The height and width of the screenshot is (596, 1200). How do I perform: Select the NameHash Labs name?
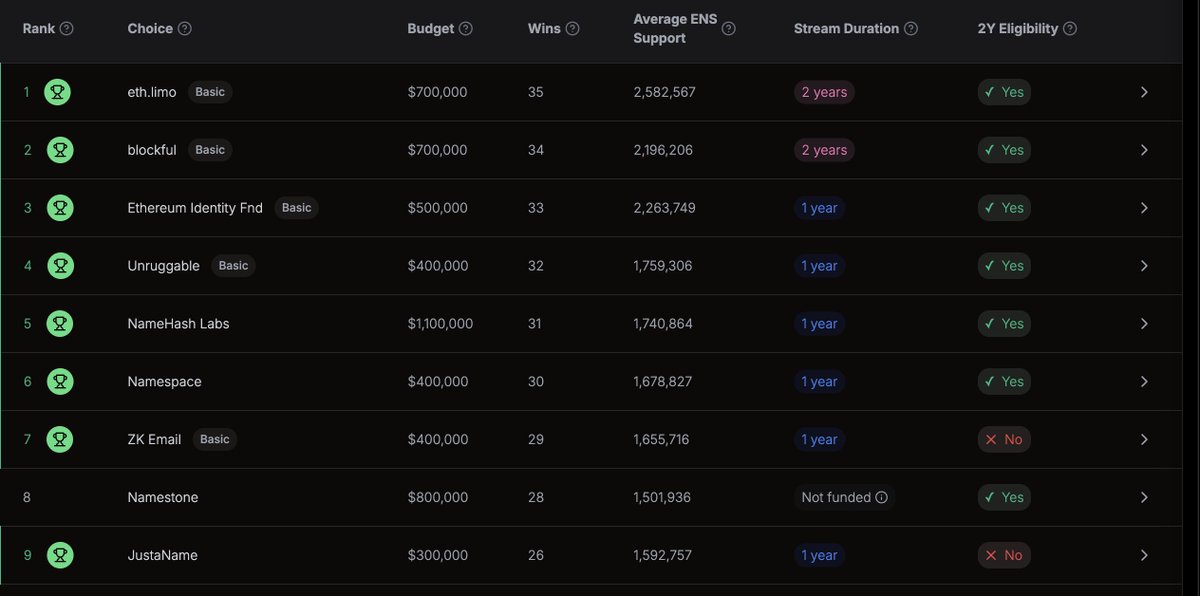point(178,324)
